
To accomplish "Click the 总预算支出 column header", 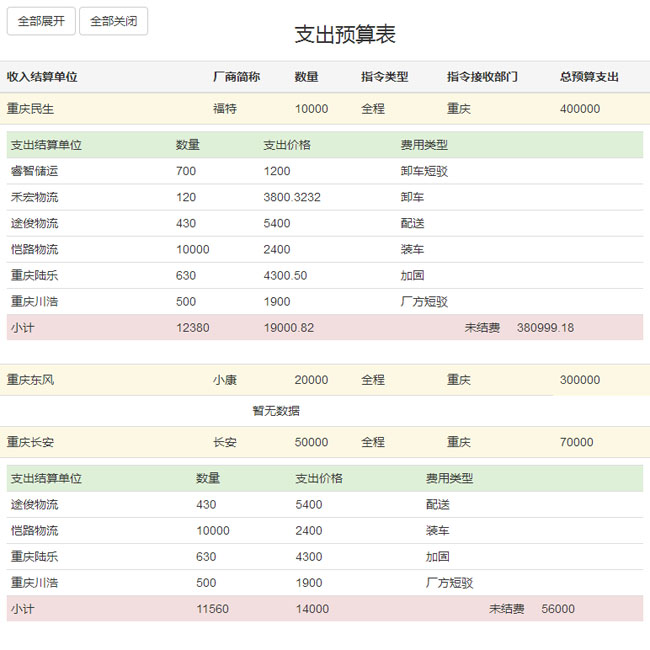I will pos(589,77).
